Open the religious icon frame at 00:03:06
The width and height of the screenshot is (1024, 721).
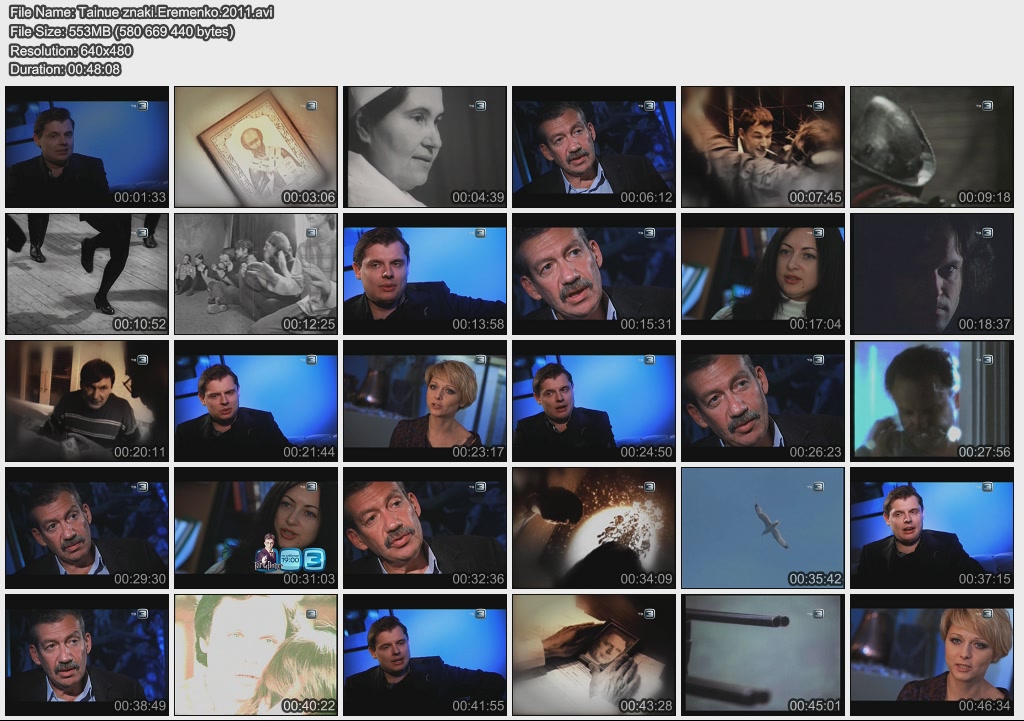coord(256,146)
